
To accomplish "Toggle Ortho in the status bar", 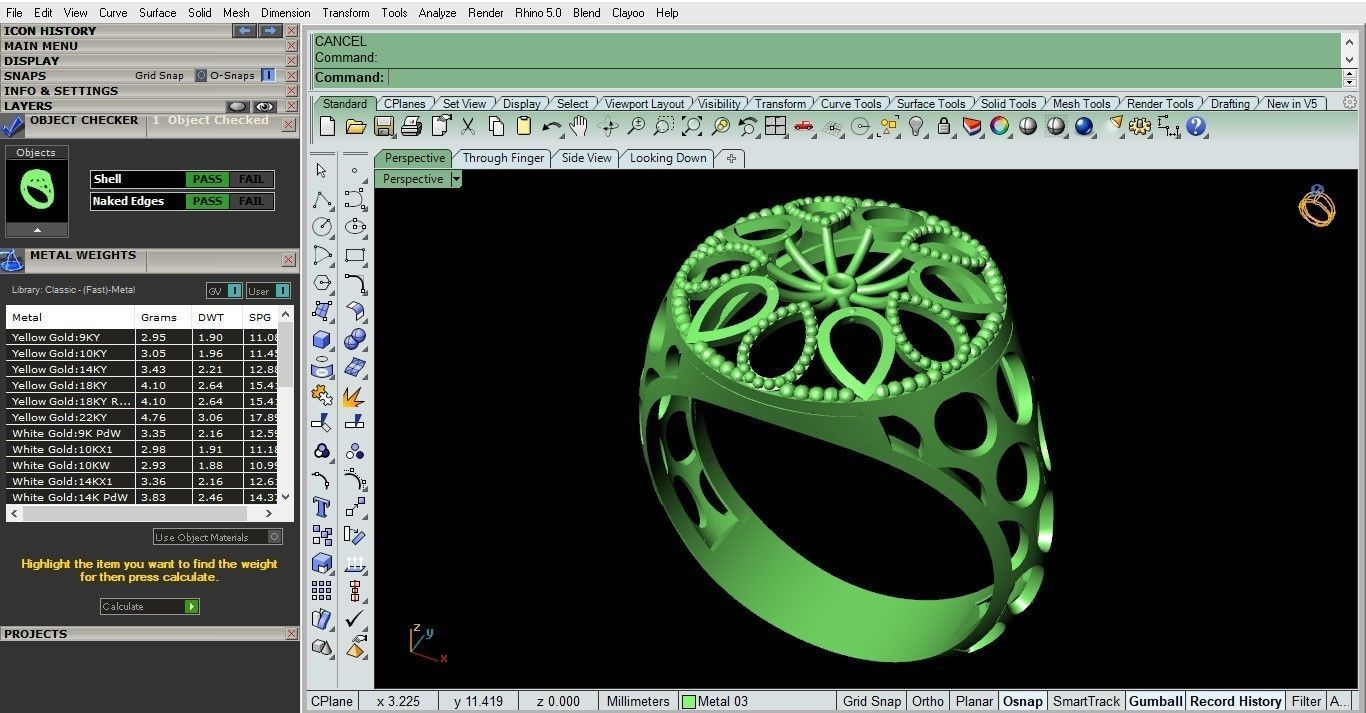I will 927,701.
